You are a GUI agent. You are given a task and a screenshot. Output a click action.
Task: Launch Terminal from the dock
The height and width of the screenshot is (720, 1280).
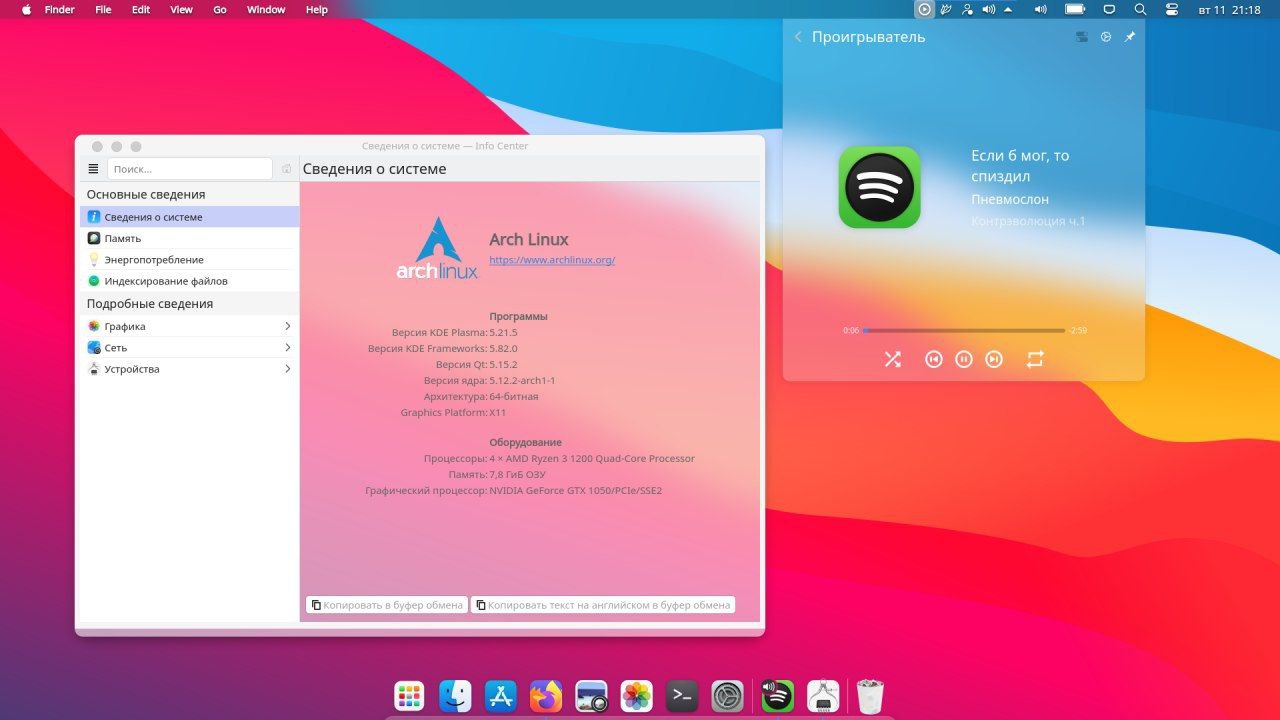point(682,696)
